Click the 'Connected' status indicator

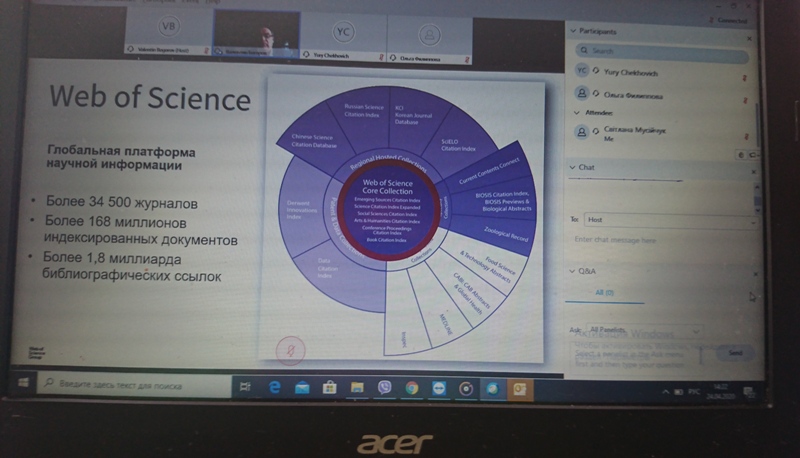pos(728,20)
